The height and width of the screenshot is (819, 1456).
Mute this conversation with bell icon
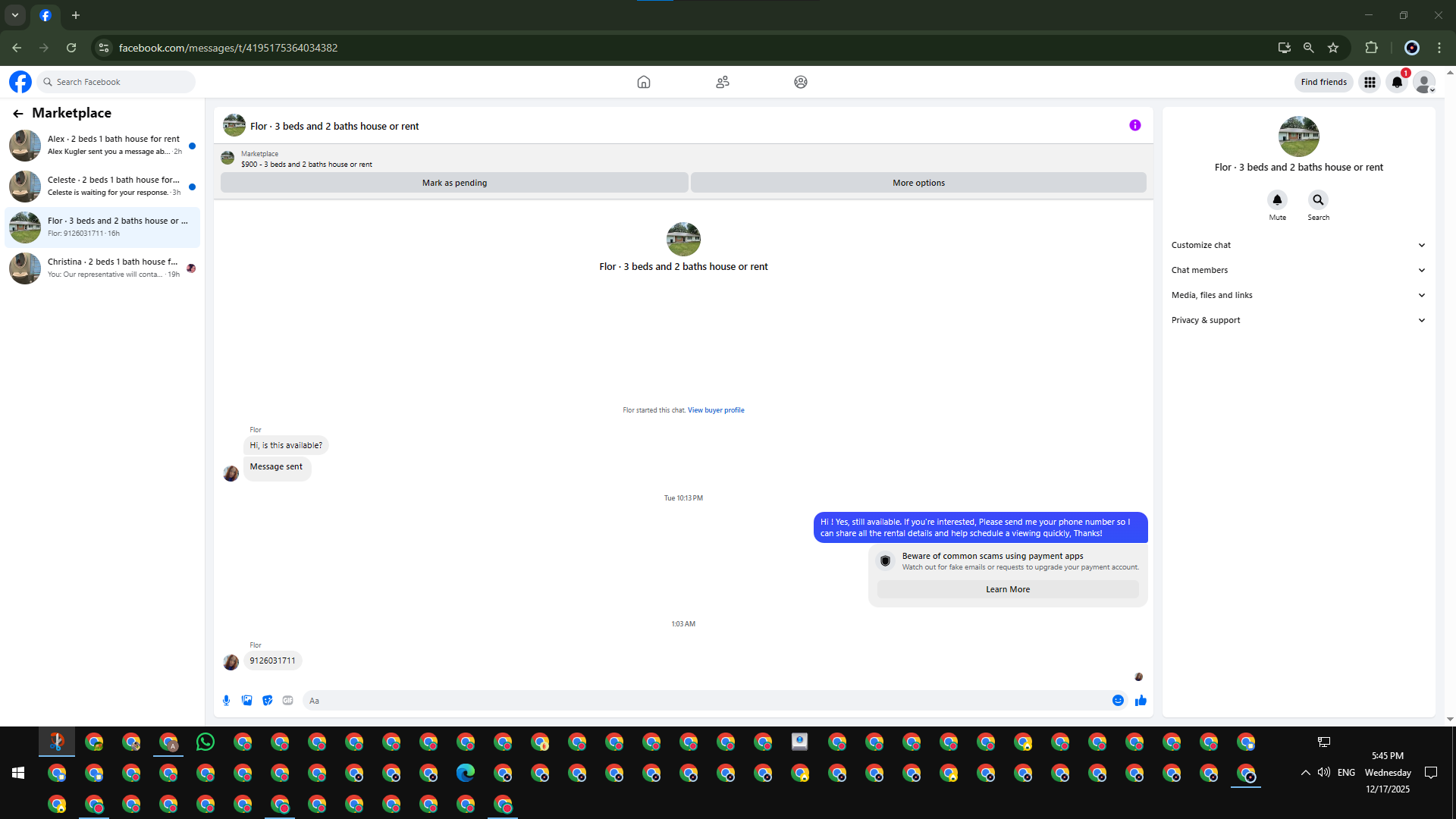(1277, 200)
